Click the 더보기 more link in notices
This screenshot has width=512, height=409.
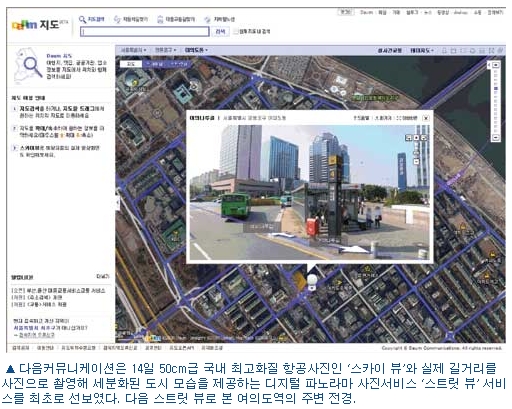[x=103, y=277]
